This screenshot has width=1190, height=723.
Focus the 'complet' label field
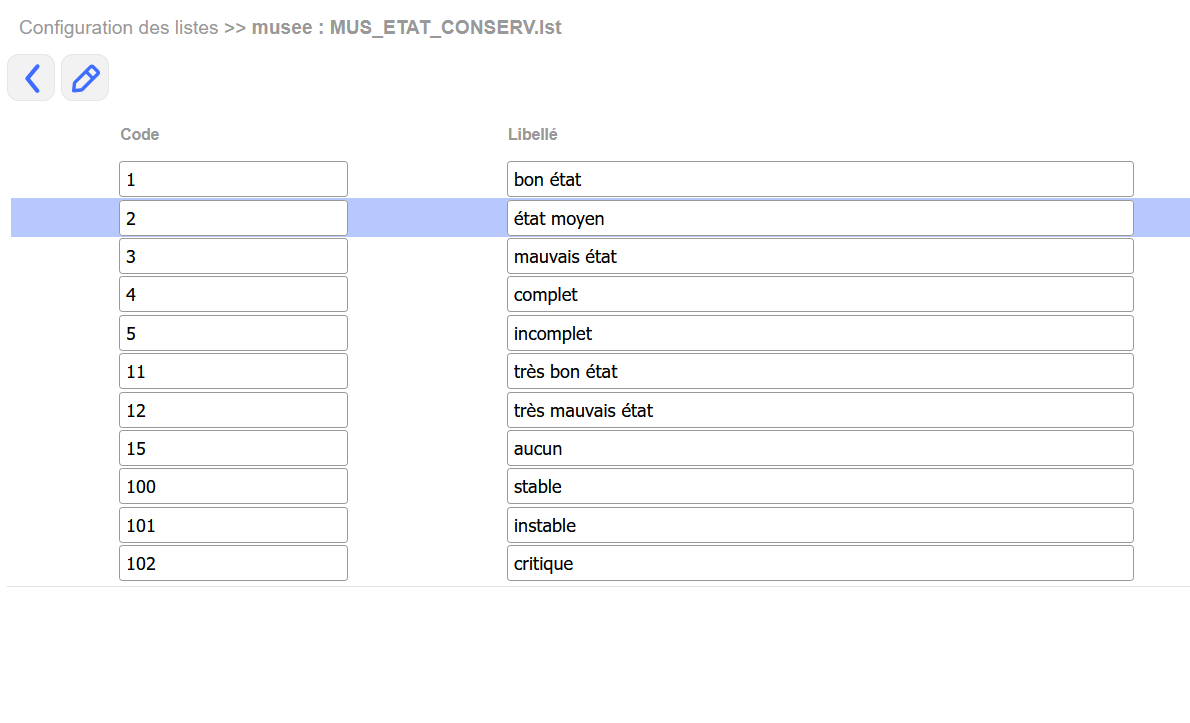[x=820, y=295]
